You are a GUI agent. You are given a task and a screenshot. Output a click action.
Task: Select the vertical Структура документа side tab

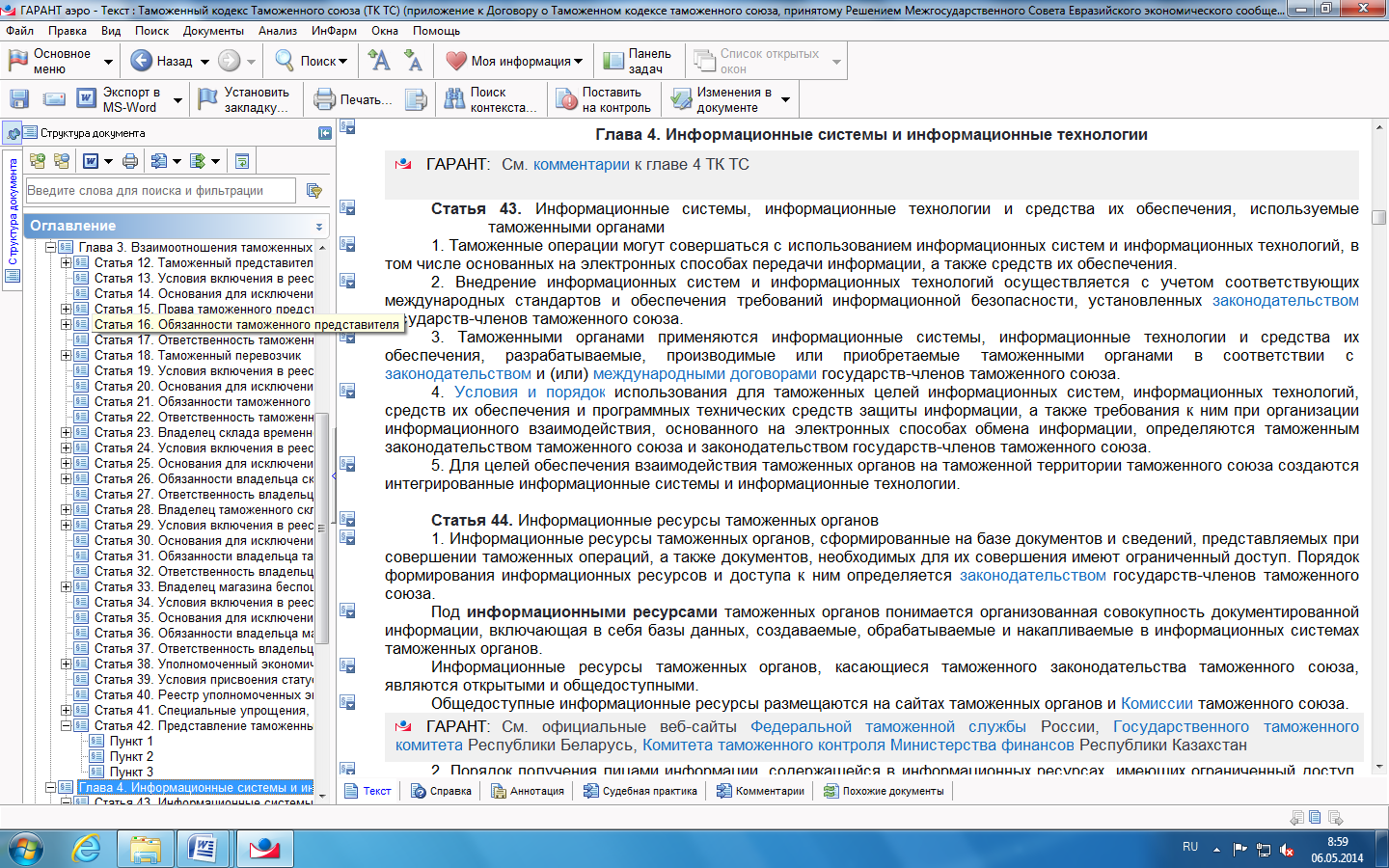click(x=13, y=219)
